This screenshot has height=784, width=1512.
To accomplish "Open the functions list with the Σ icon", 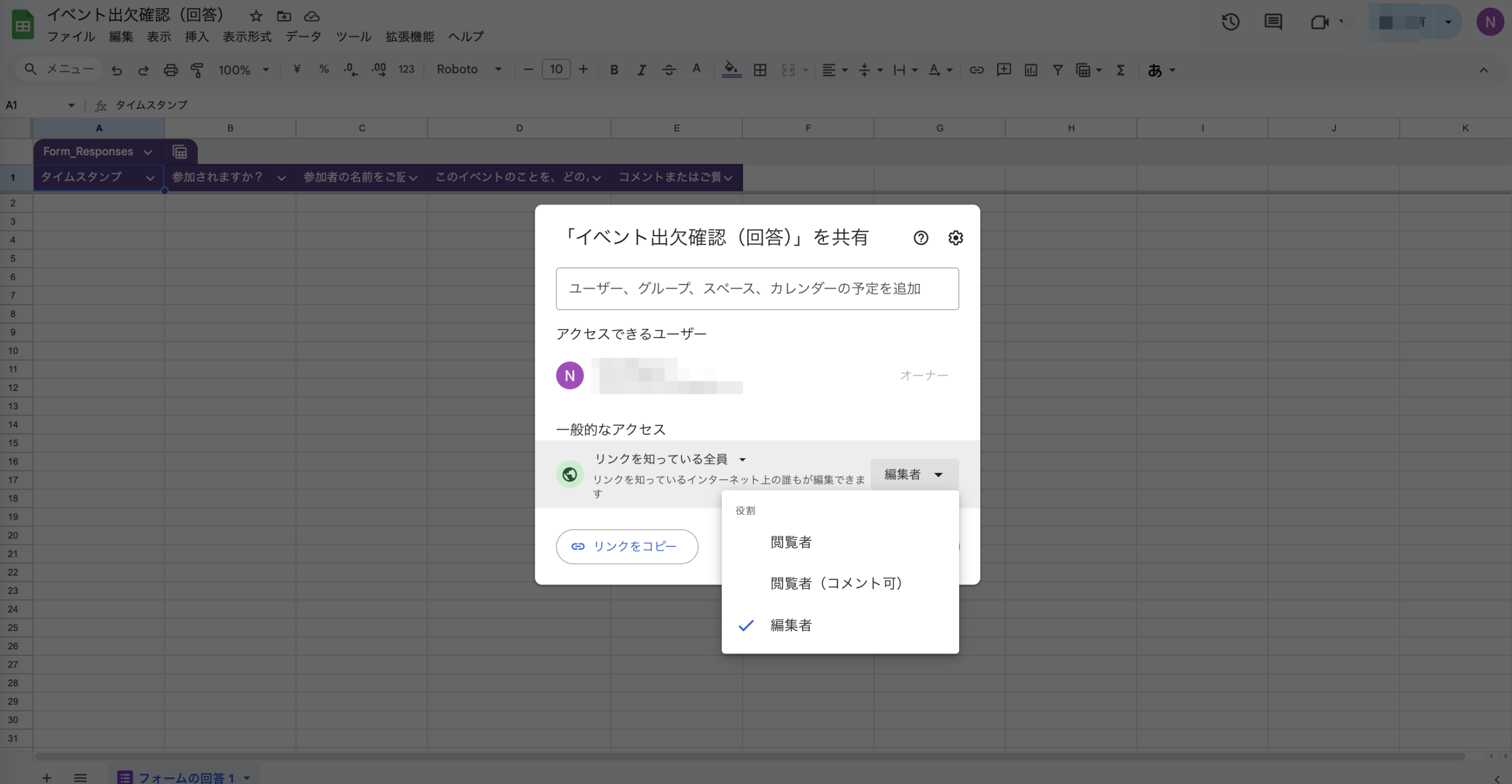I will [1120, 69].
